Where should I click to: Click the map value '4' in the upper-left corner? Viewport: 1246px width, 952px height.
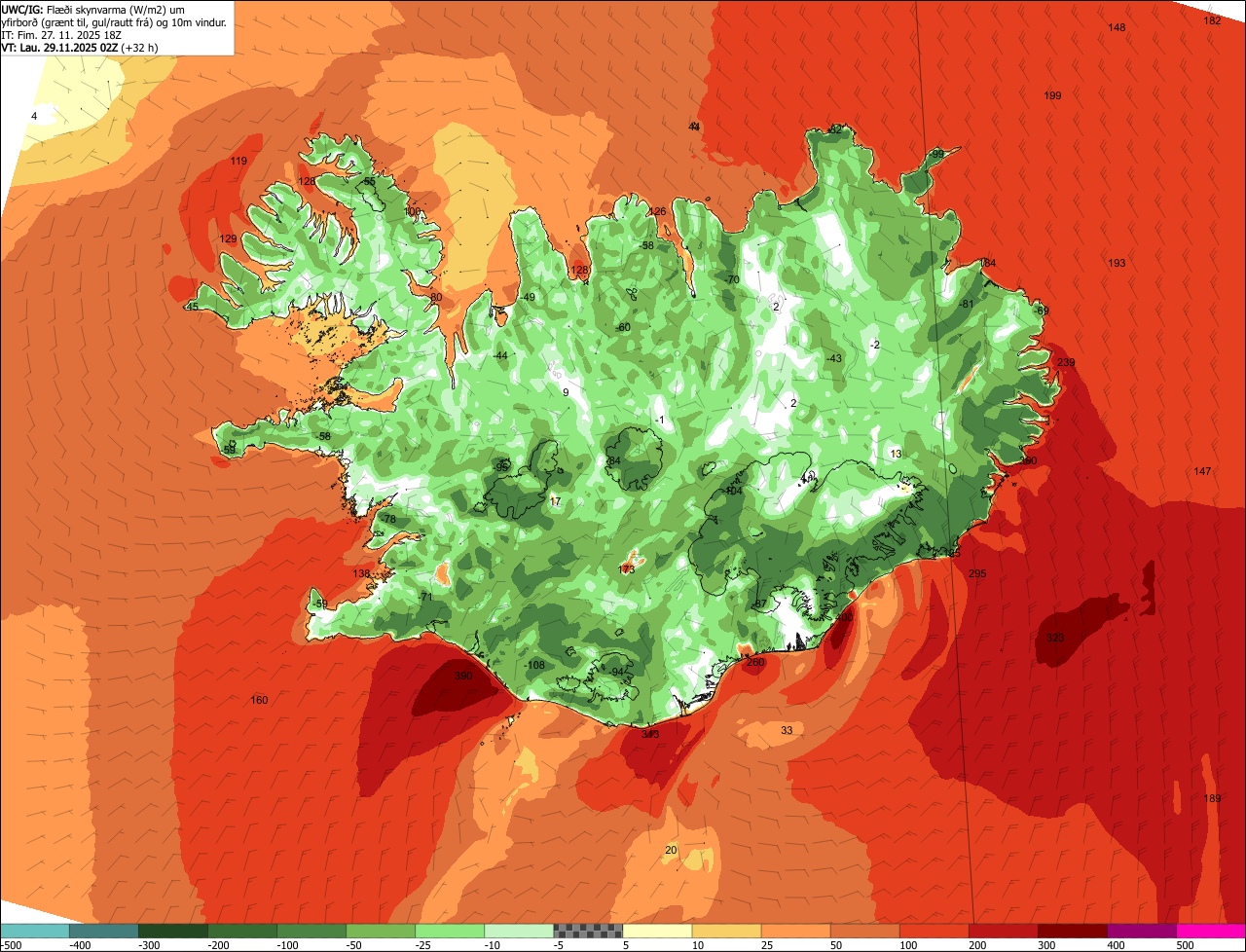click(x=34, y=117)
